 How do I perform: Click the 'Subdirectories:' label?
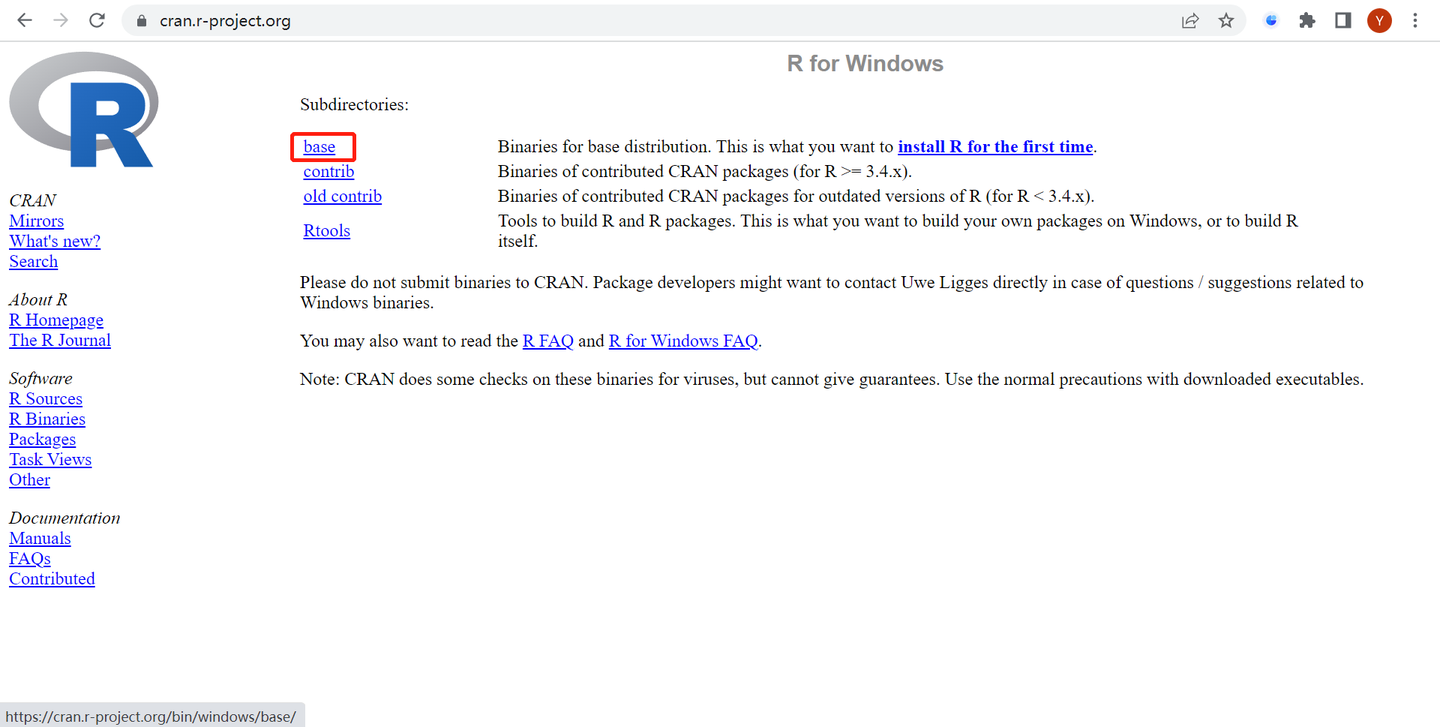coord(354,105)
